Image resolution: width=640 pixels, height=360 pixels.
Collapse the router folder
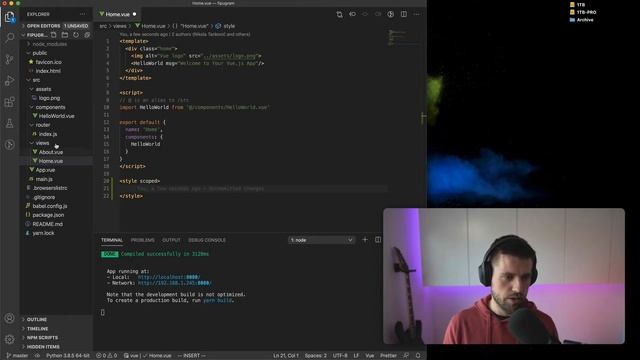(x=57, y=125)
